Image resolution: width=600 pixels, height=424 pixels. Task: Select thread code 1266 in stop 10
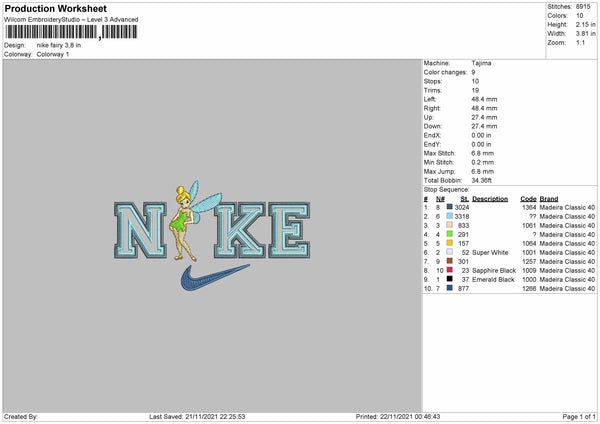pyautogui.click(x=529, y=289)
